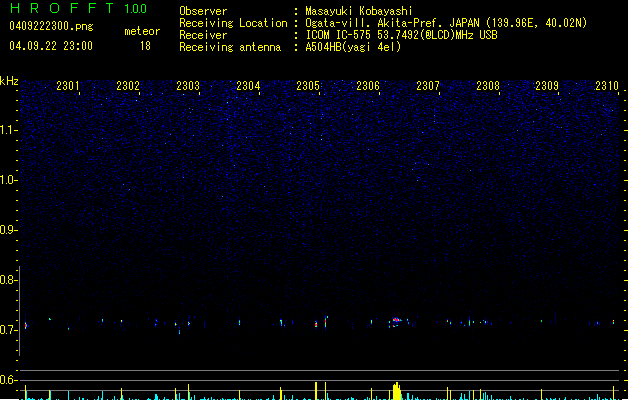Screen dimensions: 629x400
Task: Click the 2306 time marker
Action: coord(368,86)
